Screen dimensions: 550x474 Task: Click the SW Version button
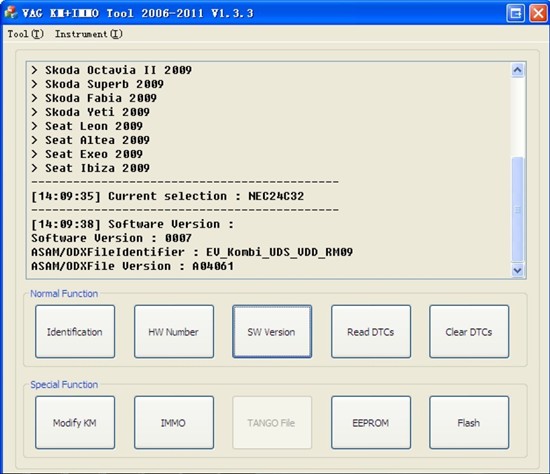272,332
